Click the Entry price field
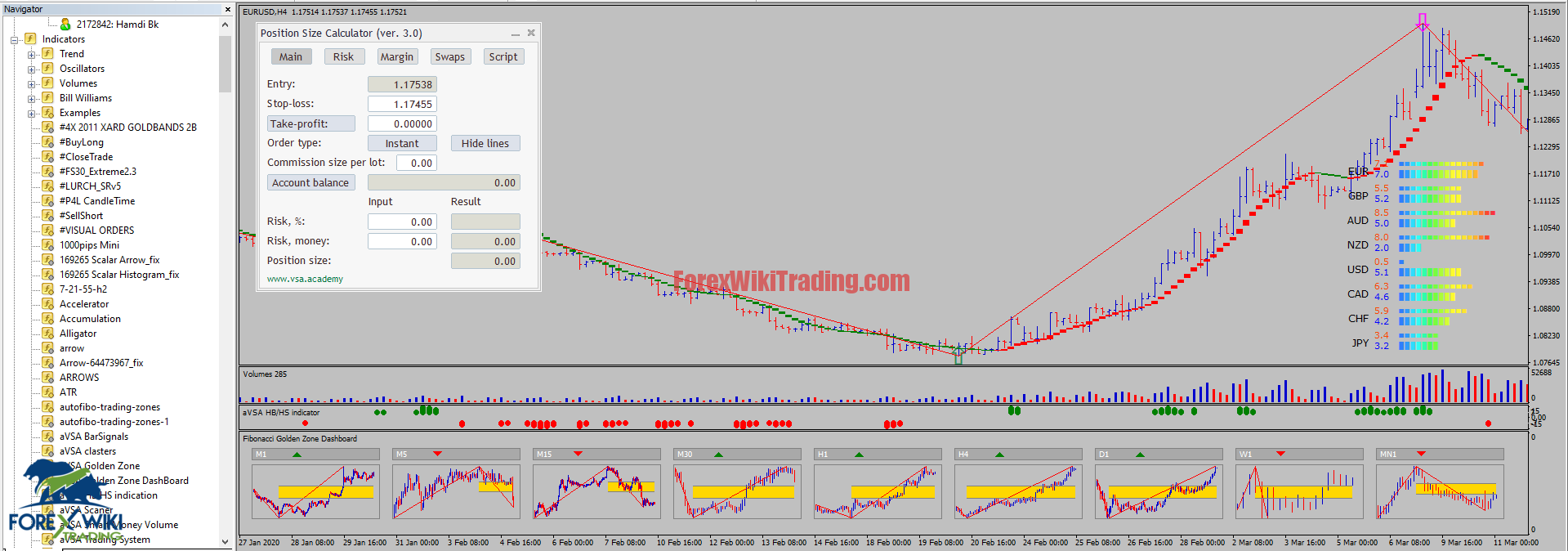1568x551 pixels. (402, 84)
